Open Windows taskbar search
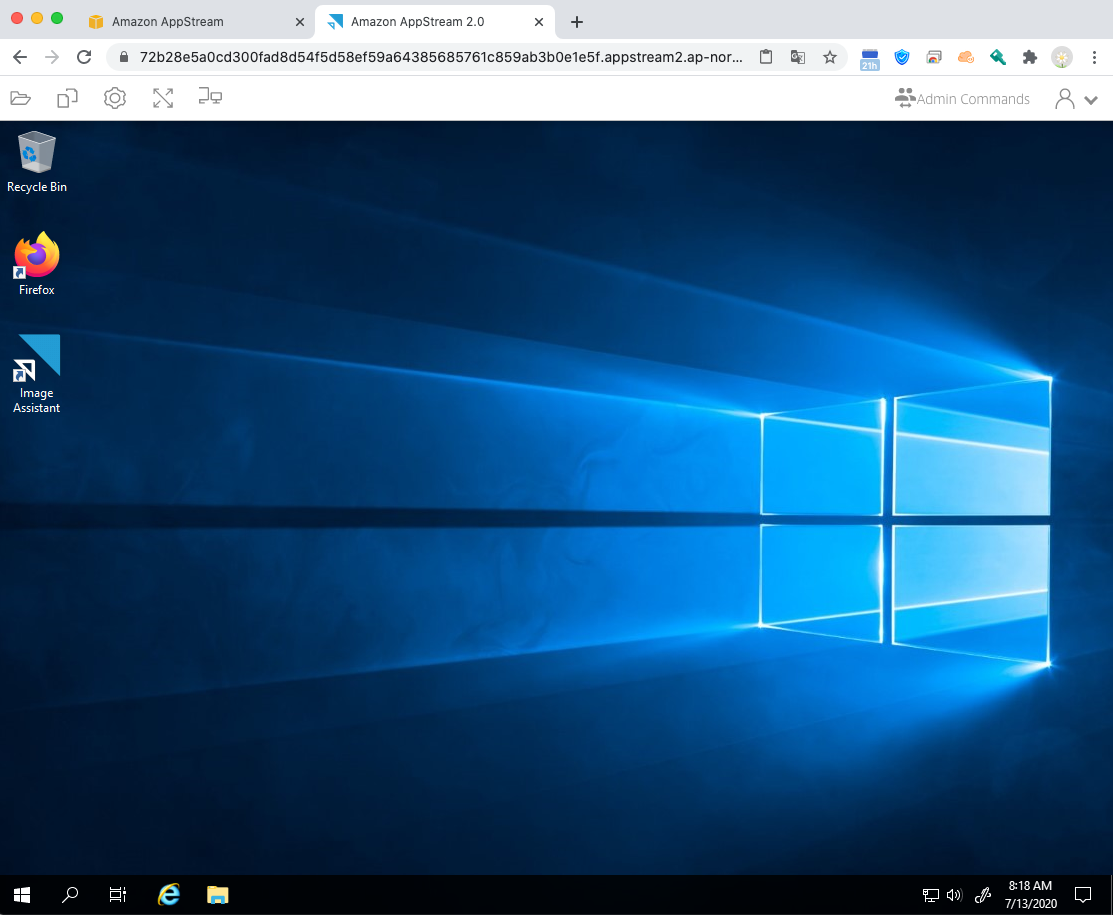Image resolution: width=1113 pixels, height=915 pixels. point(70,895)
